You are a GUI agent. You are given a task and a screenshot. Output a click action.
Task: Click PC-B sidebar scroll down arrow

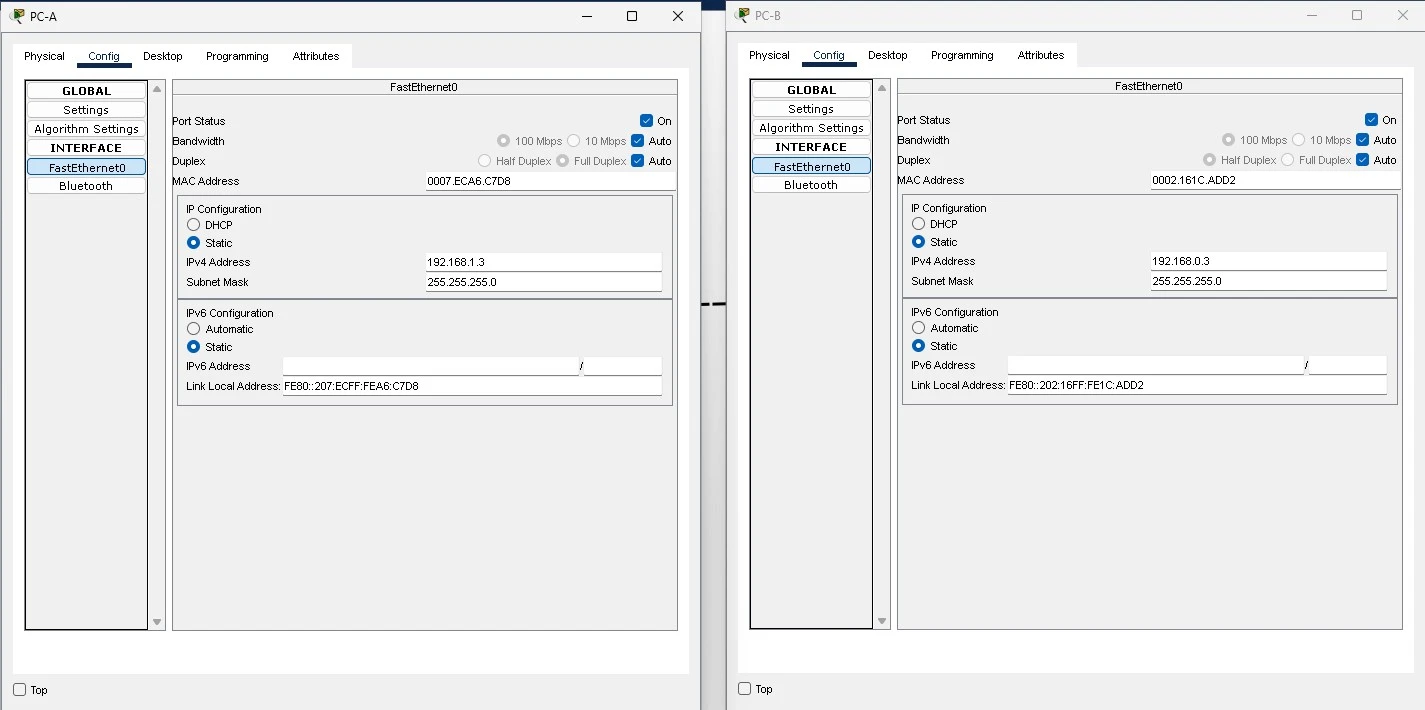click(882, 621)
